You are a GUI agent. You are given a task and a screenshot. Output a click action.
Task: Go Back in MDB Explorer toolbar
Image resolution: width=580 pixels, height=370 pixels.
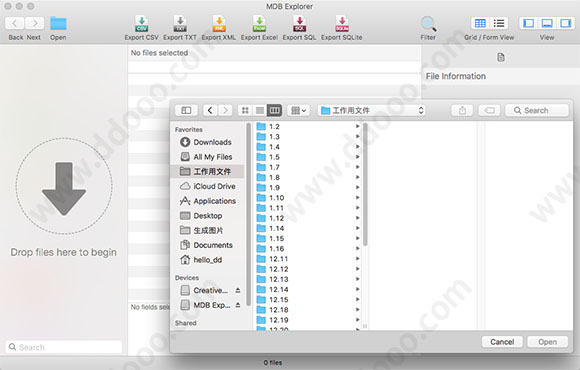[15, 23]
